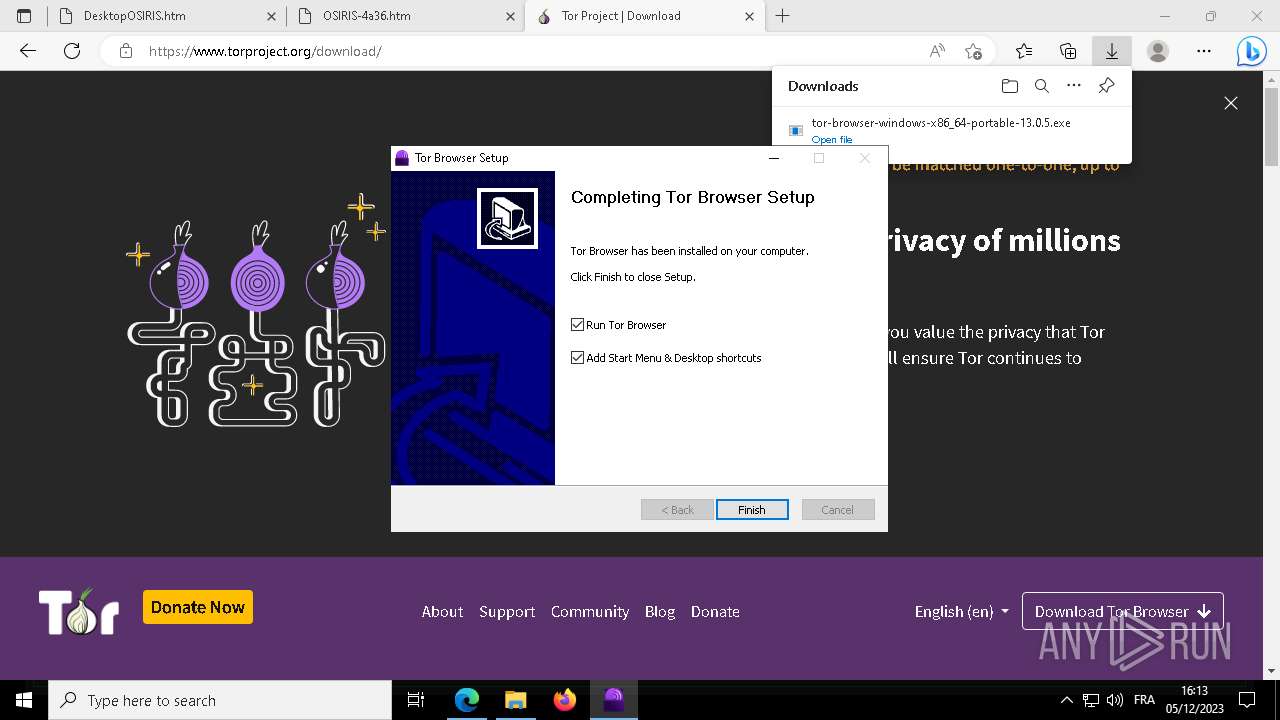
Task: Open the Support footer link
Action: (507, 612)
